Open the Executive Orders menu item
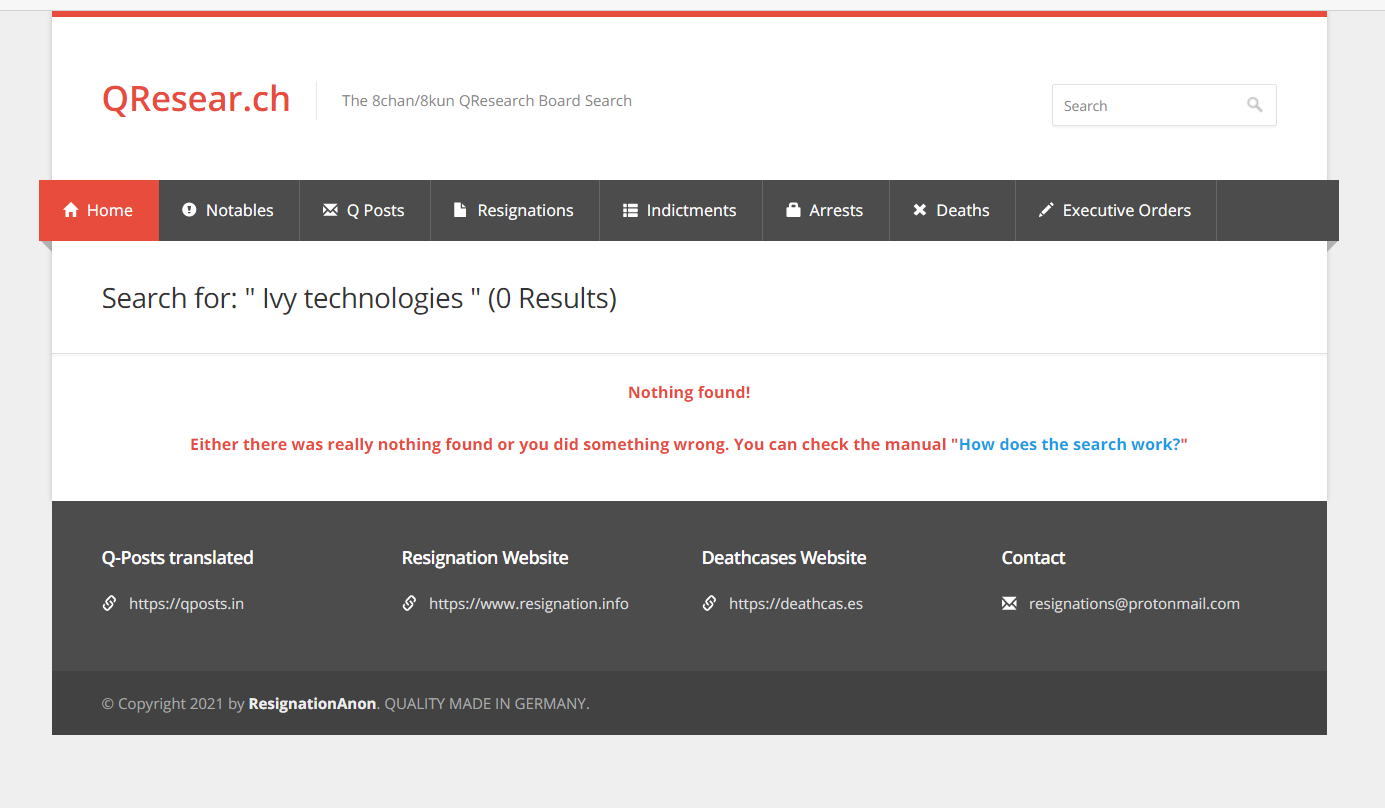The height and width of the screenshot is (808, 1385). coord(1116,210)
